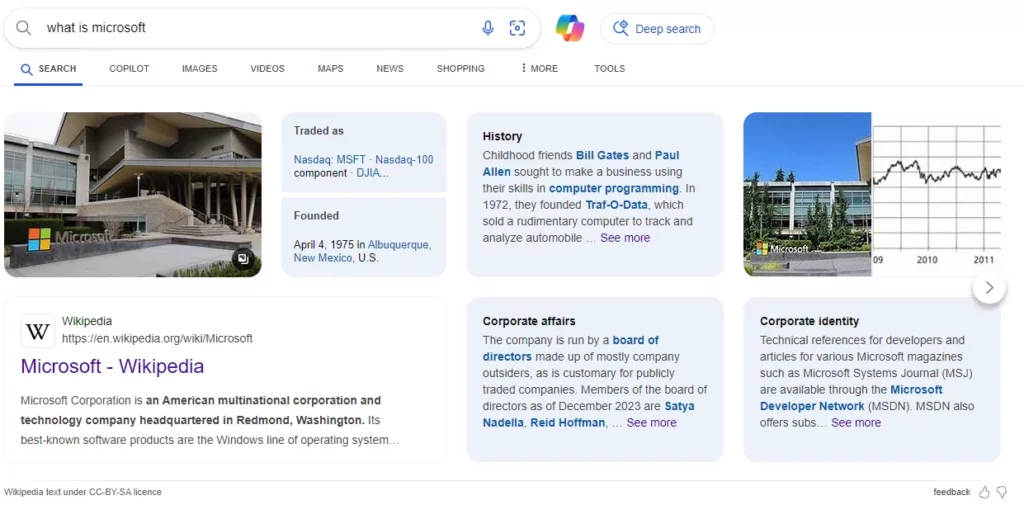Expand image gallery icon on Microsoft photo
The height and width of the screenshot is (505, 1024).
pyautogui.click(x=242, y=259)
